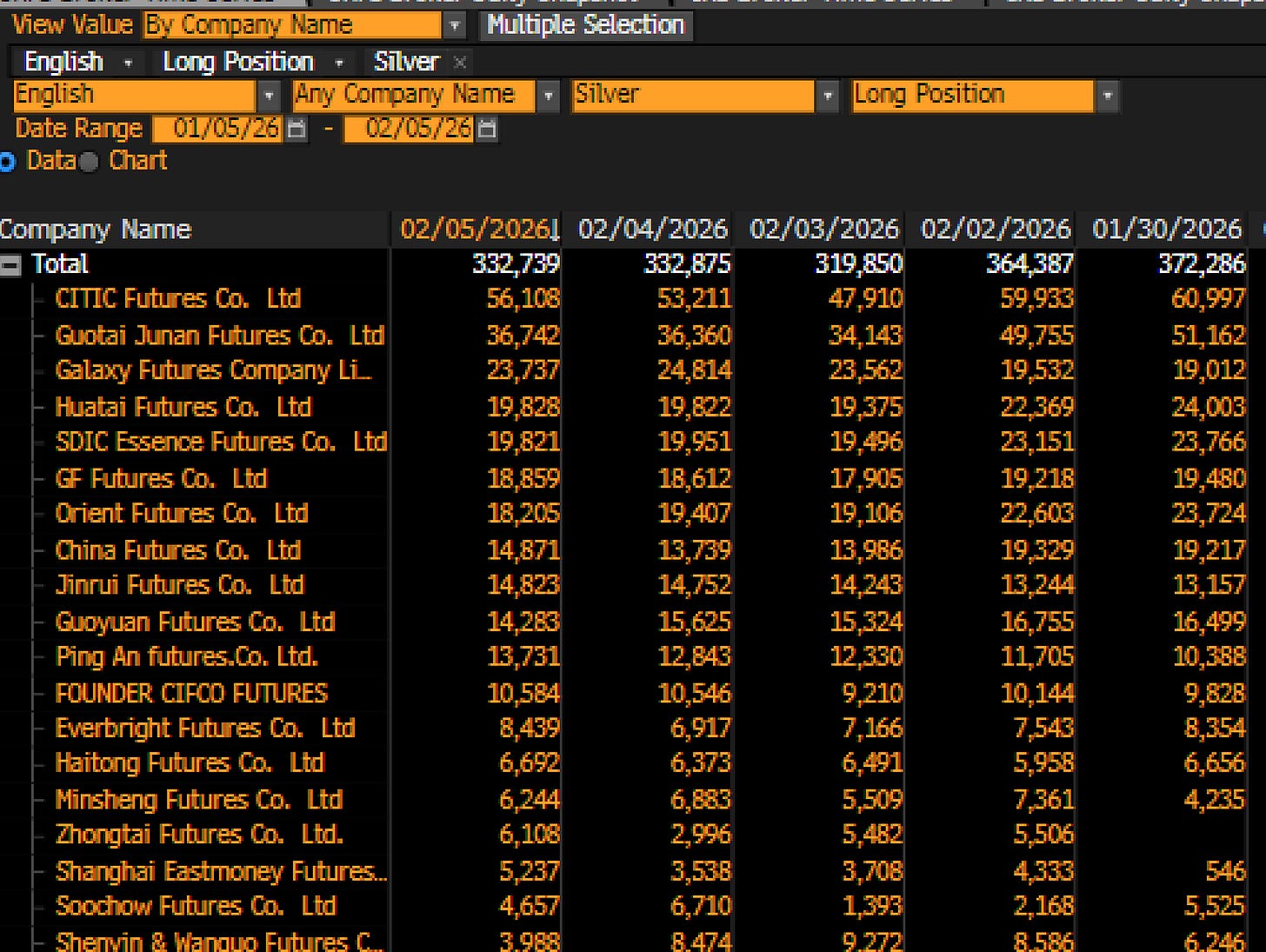This screenshot has width=1266, height=952.
Task: Click the Company Name column header
Action: point(194,230)
